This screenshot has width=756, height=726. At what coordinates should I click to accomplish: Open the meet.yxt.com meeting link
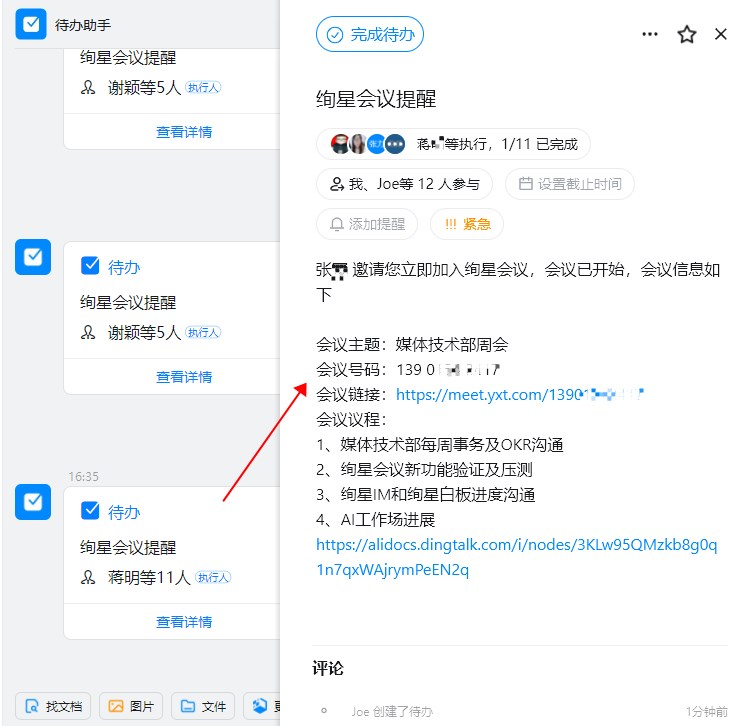click(x=519, y=395)
